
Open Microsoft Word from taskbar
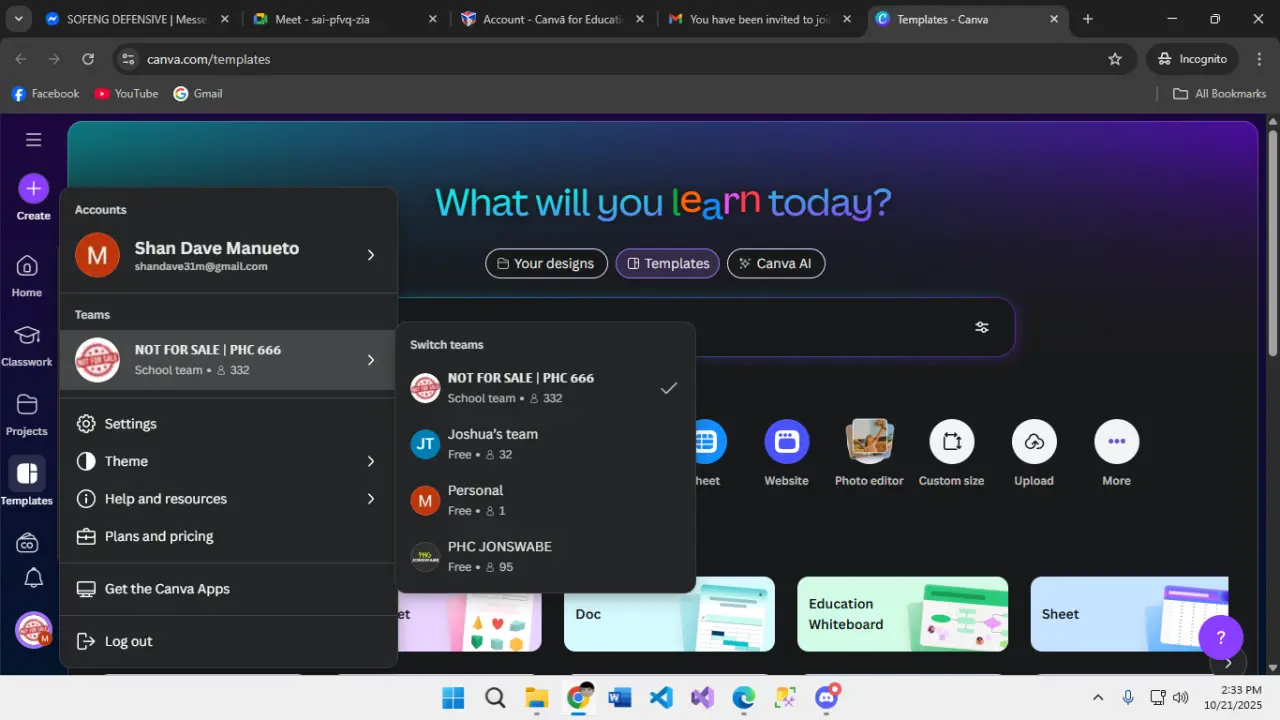pyautogui.click(x=620, y=697)
